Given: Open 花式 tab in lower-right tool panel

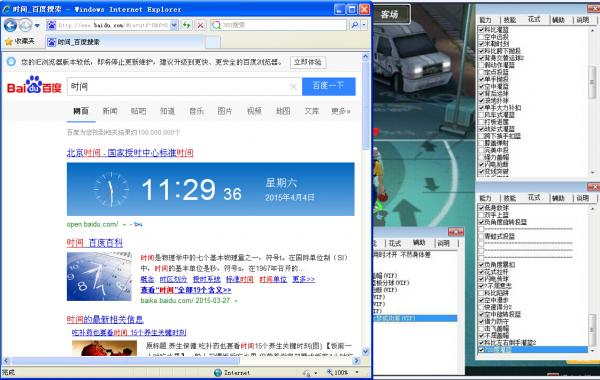Looking at the screenshot, I should (534, 197).
